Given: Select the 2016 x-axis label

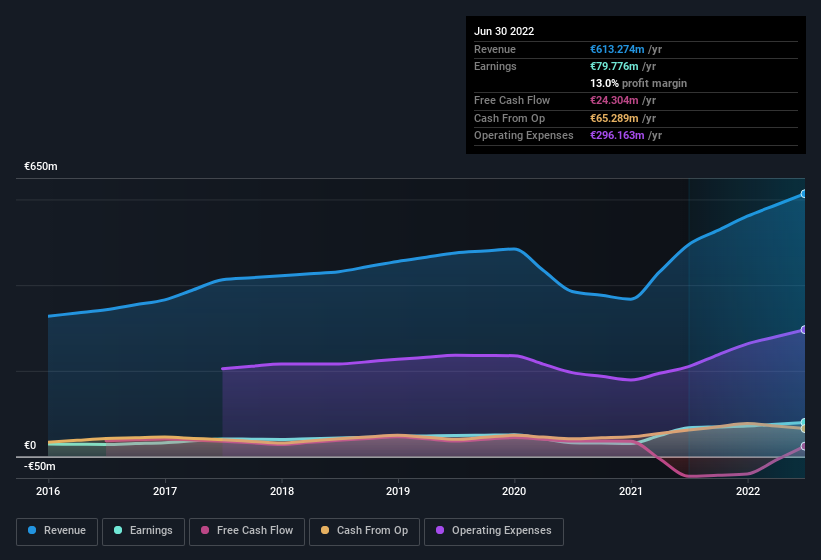Looking at the screenshot, I should point(48,491).
